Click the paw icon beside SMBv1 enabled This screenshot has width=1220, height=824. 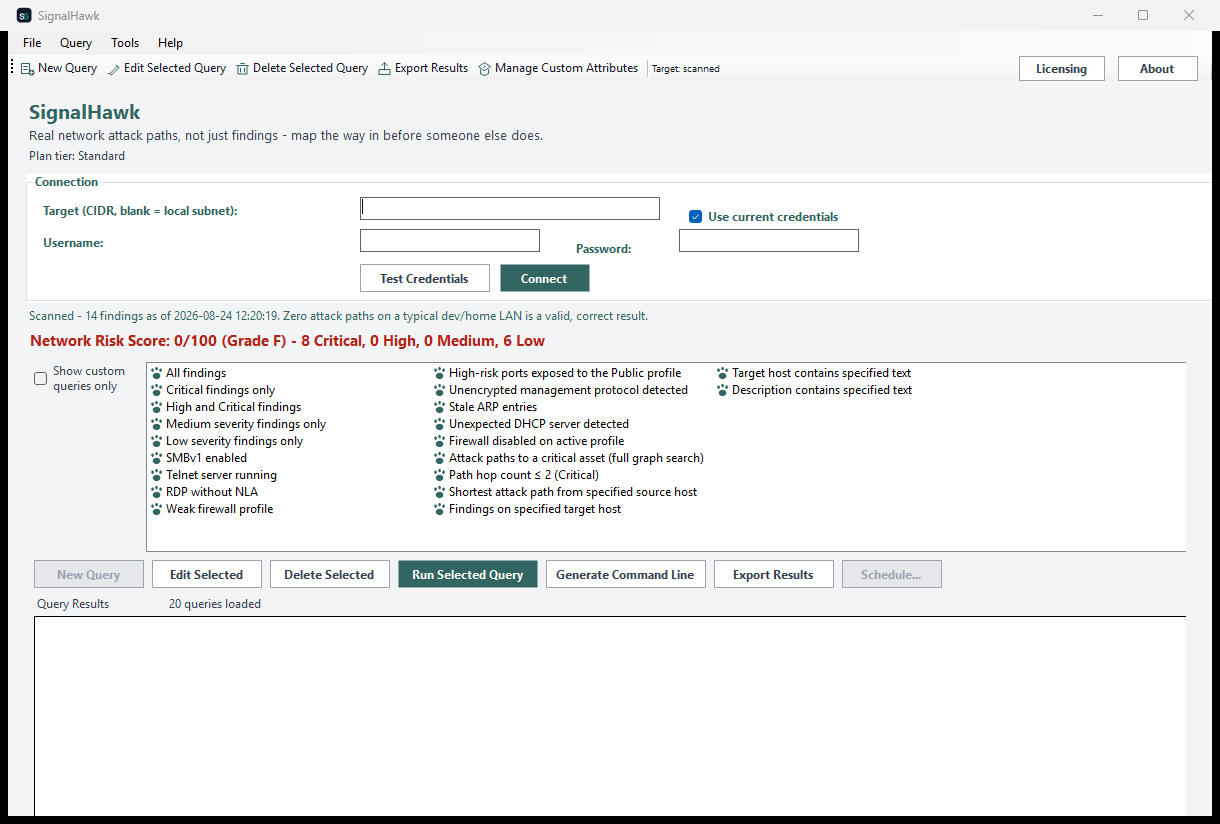coord(157,458)
